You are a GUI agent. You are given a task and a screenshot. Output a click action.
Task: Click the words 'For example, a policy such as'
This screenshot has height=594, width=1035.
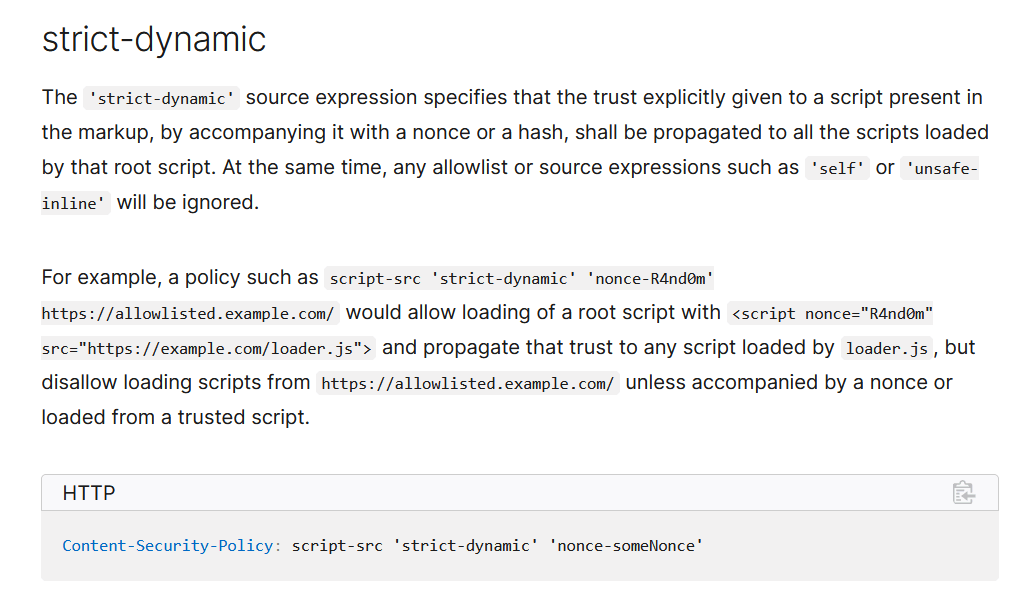point(180,277)
